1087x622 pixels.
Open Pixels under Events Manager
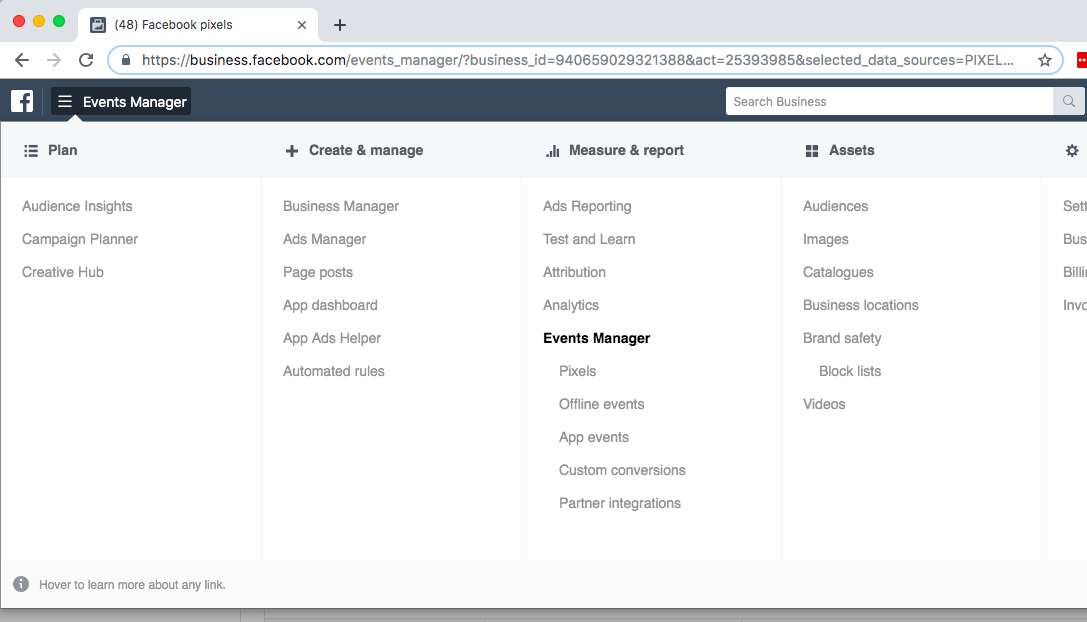click(x=577, y=371)
